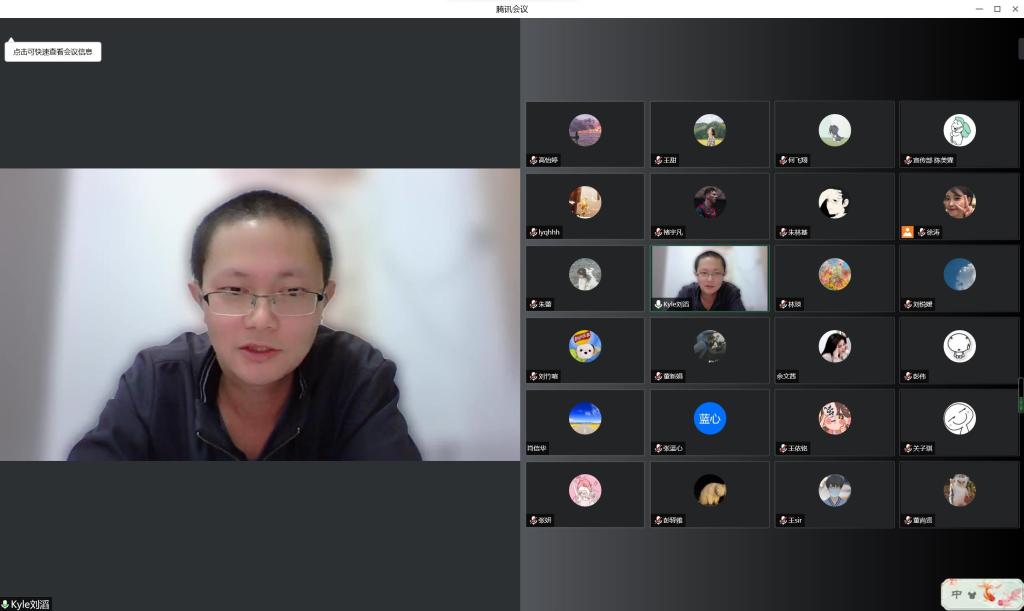This screenshot has height=611, width=1024.
Task: Select participant tile of 余文茜
Action: [834, 350]
